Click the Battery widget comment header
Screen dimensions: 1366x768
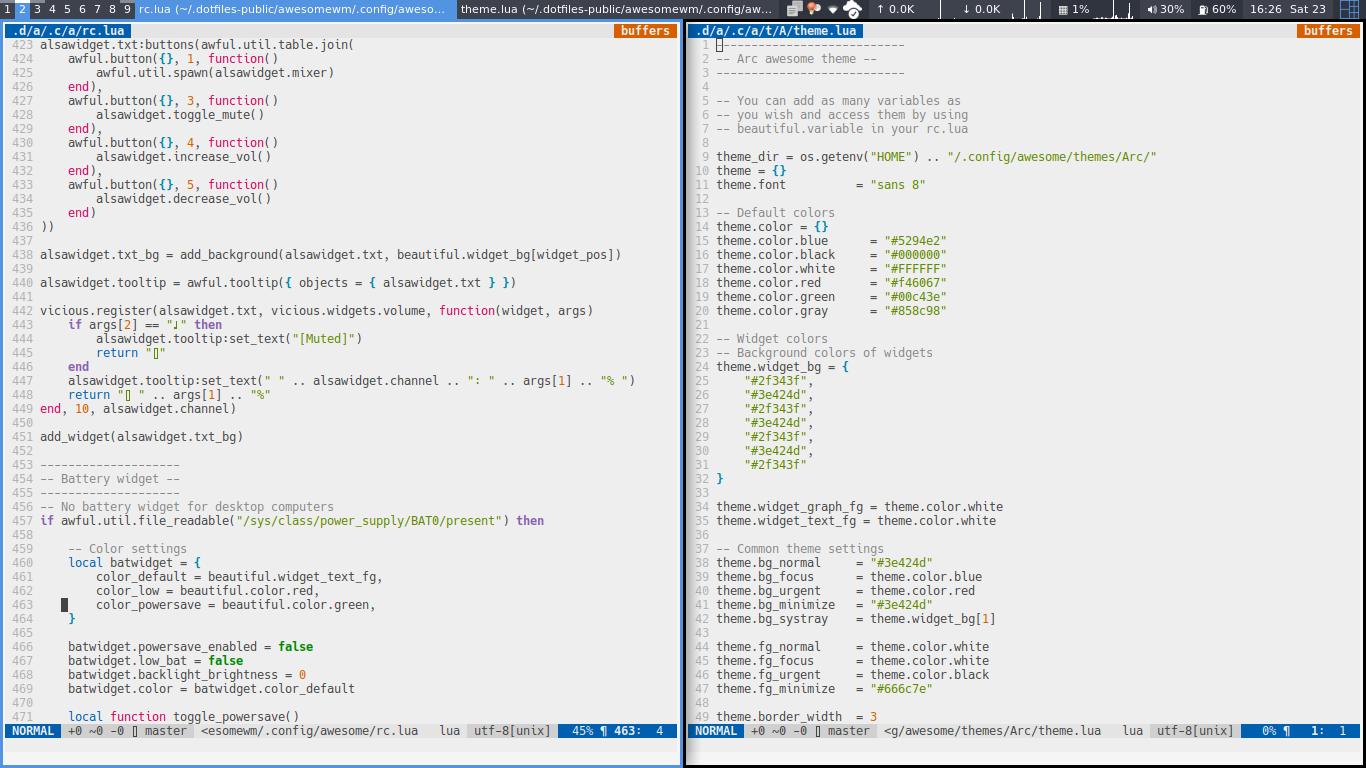tap(110, 479)
